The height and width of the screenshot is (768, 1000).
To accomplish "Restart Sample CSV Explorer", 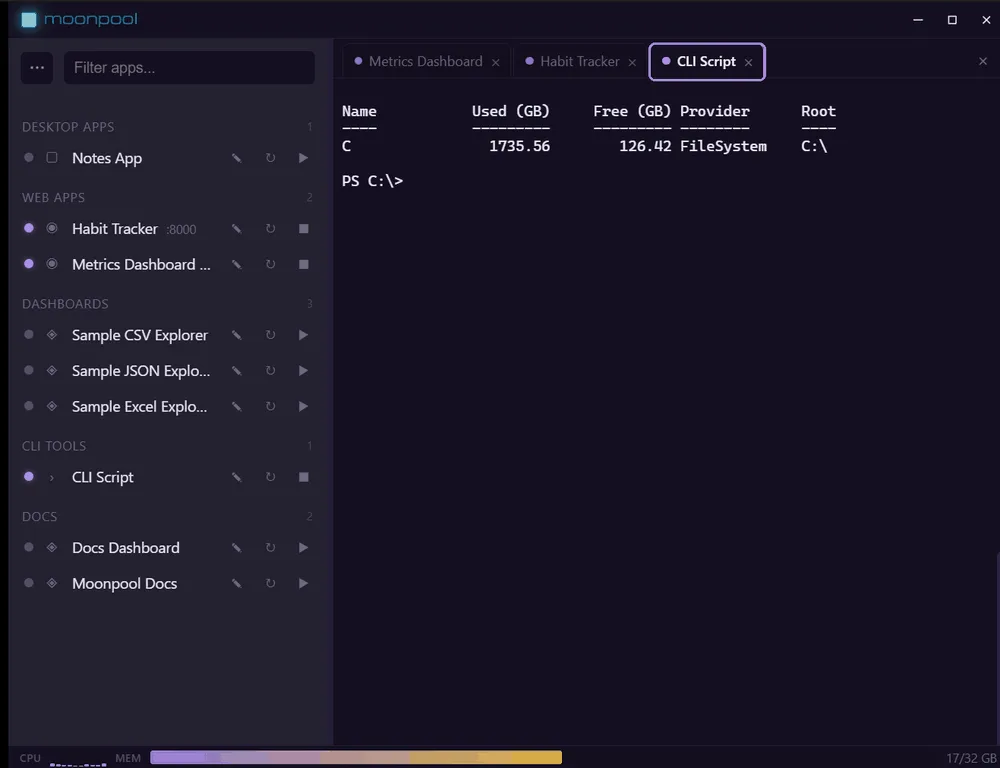I will pos(270,335).
